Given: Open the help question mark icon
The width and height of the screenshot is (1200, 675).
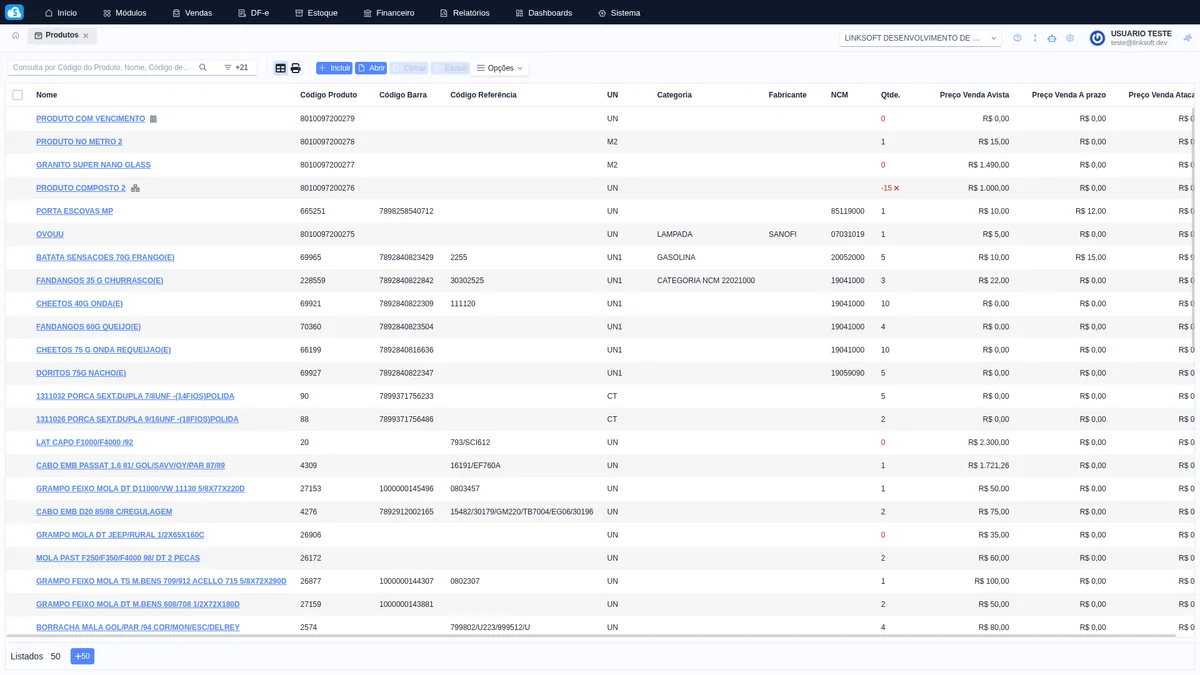Looking at the screenshot, I should [1017, 38].
